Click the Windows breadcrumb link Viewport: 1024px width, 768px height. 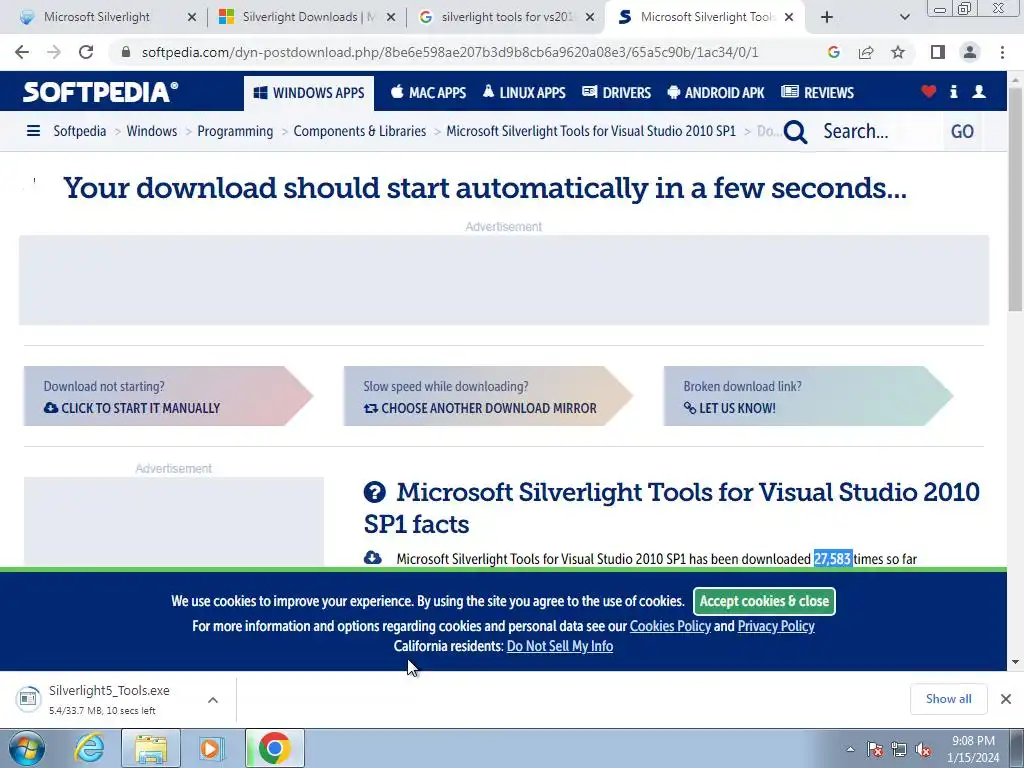[152, 131]
